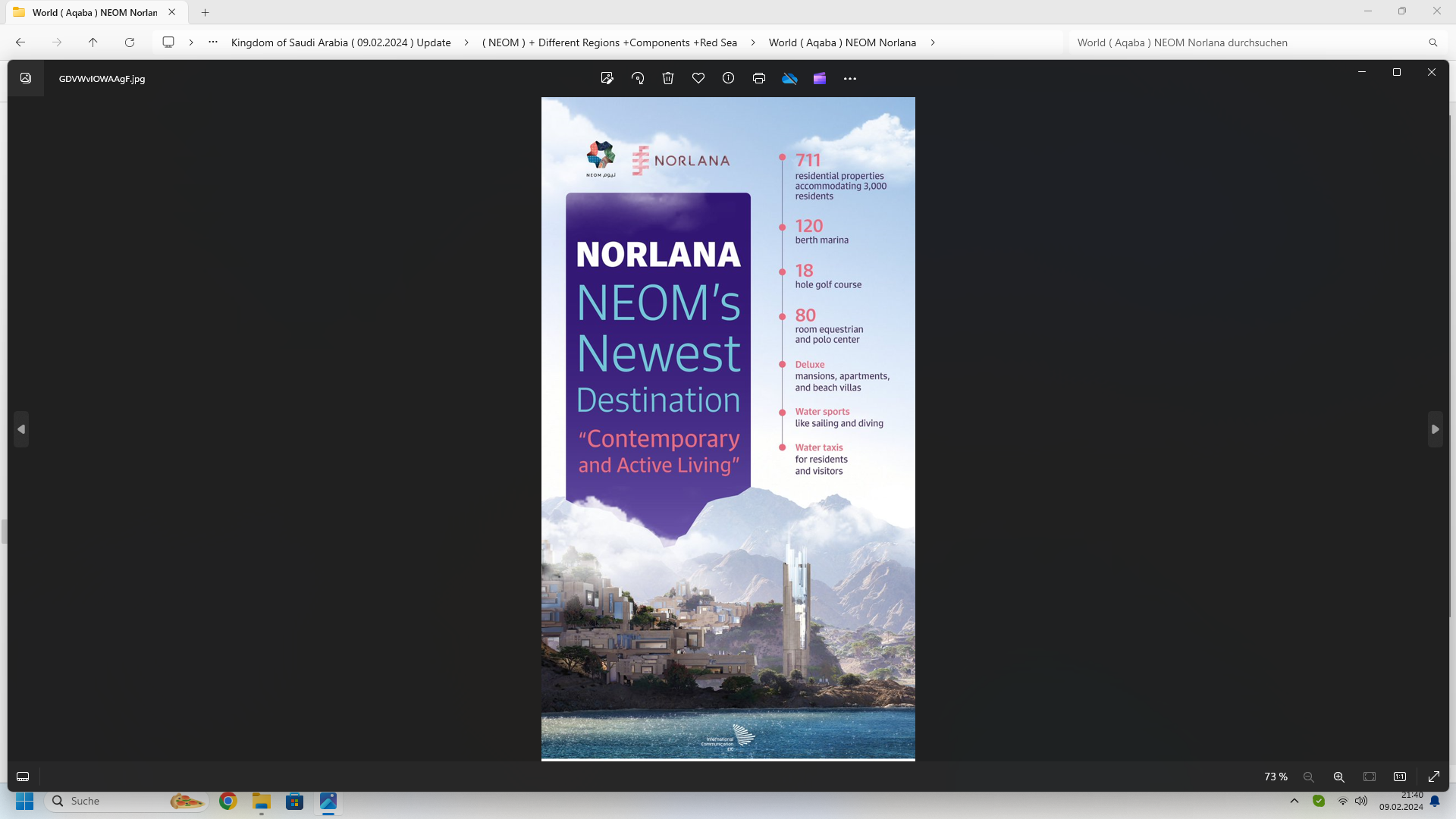This screenshot has height=819, width=1456.
Task: Open the clock showing 21:40 09.02.2024
Action: click(1401, 801)
